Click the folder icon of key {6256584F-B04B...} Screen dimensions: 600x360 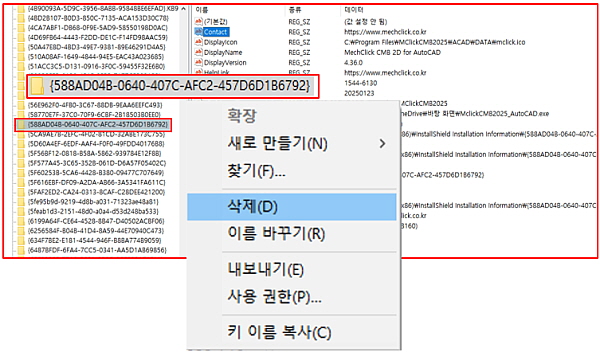21,231
